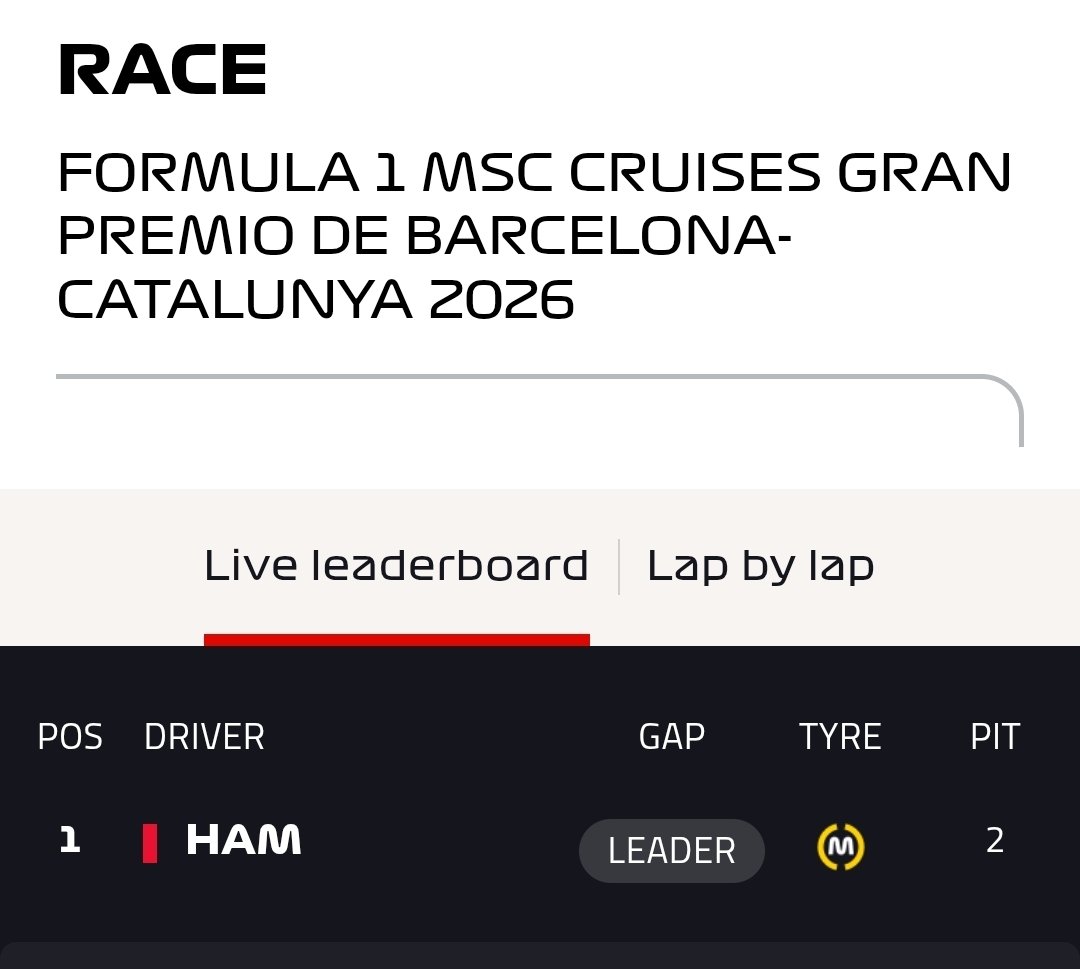Click the PIT column header

click(995, 737)
